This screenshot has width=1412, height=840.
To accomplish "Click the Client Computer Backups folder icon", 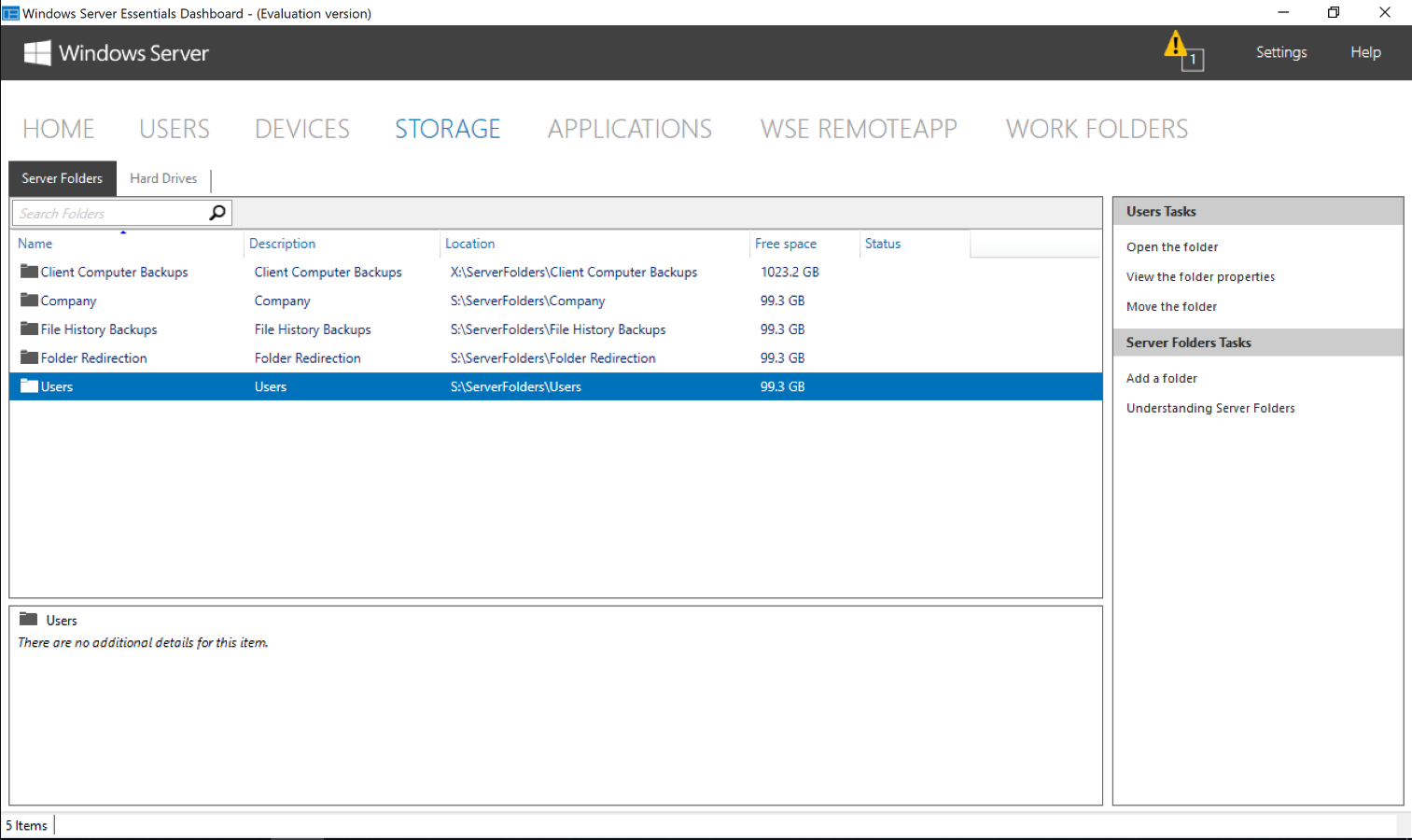I will tap(29, 272).
